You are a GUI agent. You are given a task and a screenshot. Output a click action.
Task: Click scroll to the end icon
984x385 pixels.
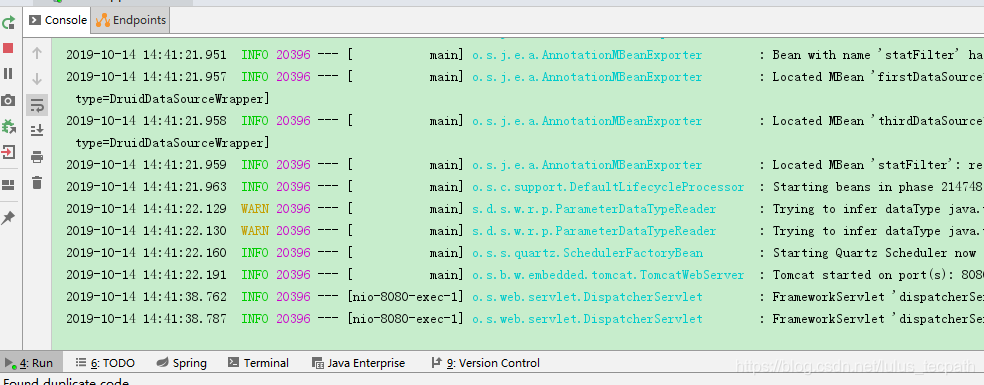point(37,131)
